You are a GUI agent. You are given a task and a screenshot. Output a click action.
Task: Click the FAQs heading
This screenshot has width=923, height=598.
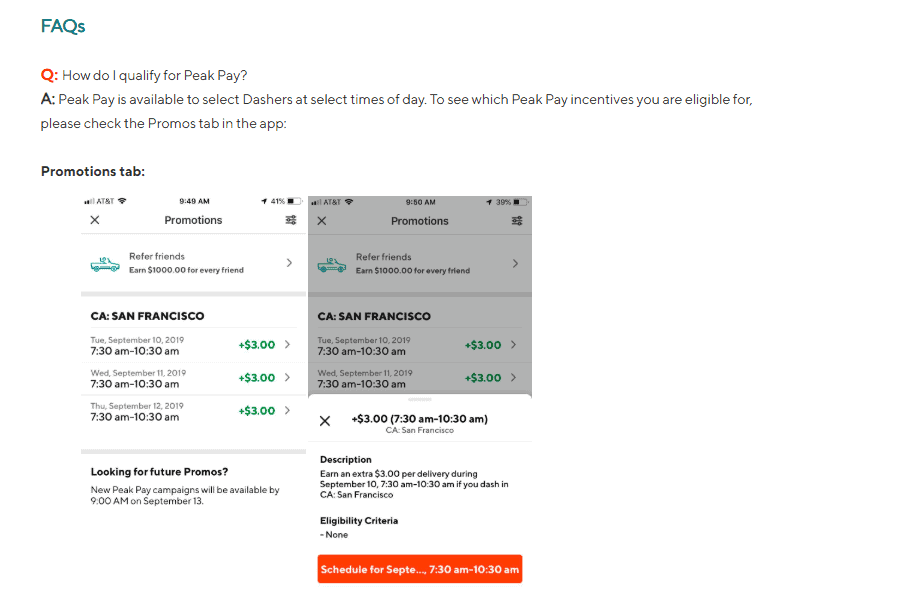coord(63,27)
